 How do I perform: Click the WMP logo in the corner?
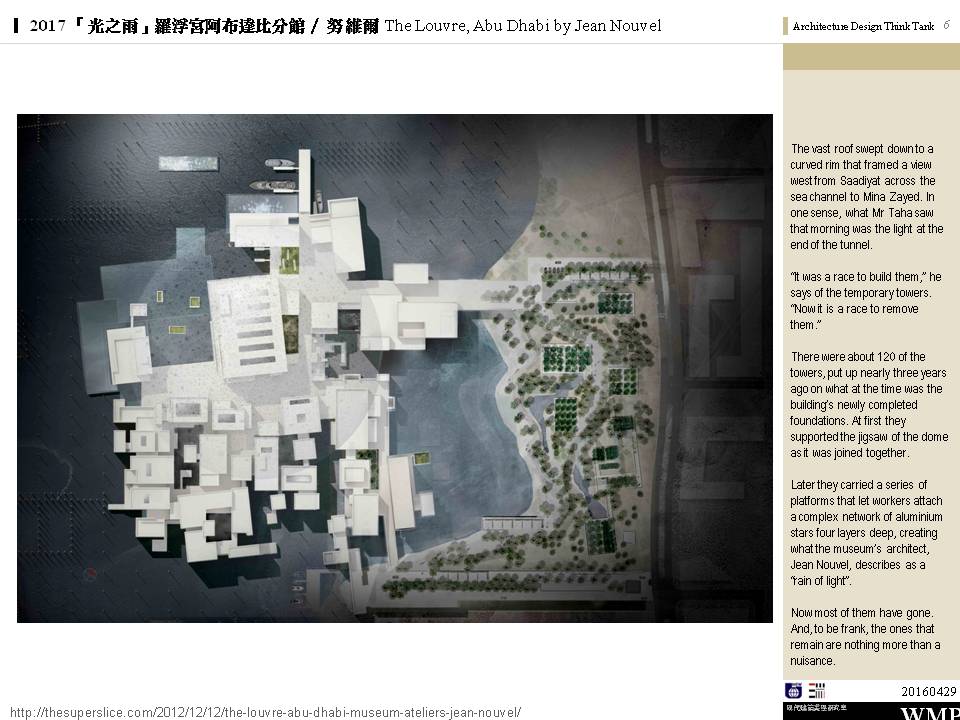coord(929,713)
